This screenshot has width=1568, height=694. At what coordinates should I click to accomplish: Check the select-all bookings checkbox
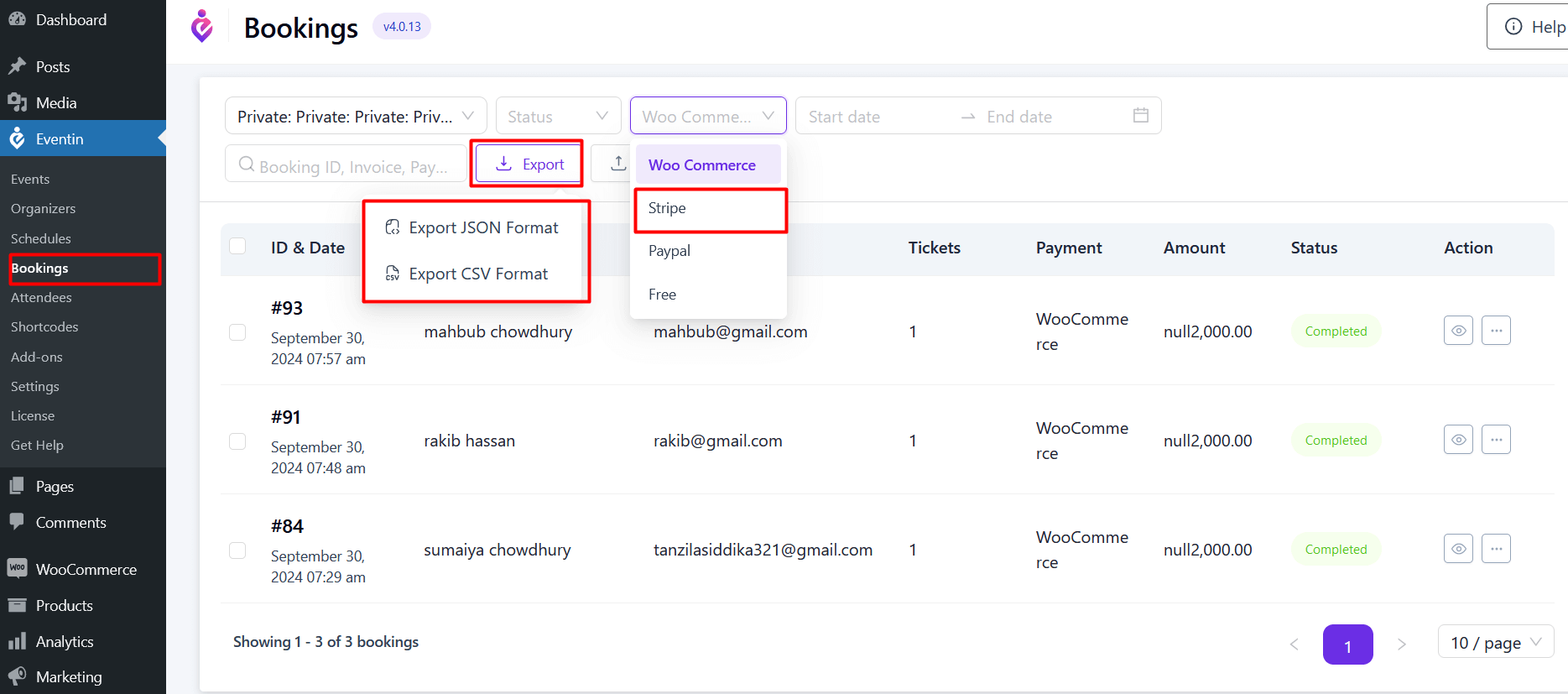(x=237, y=246)
